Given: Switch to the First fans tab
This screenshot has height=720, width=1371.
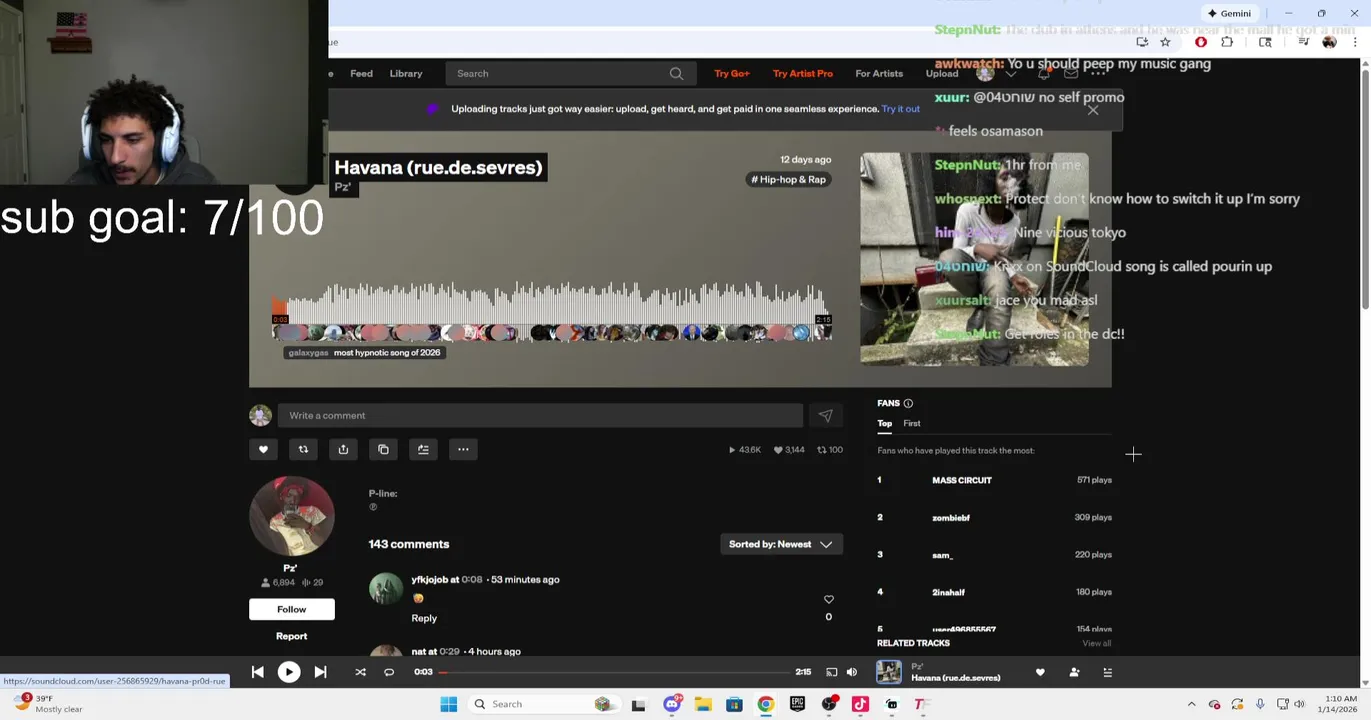Looking at the screenshot, I should (x=912, y=423).
